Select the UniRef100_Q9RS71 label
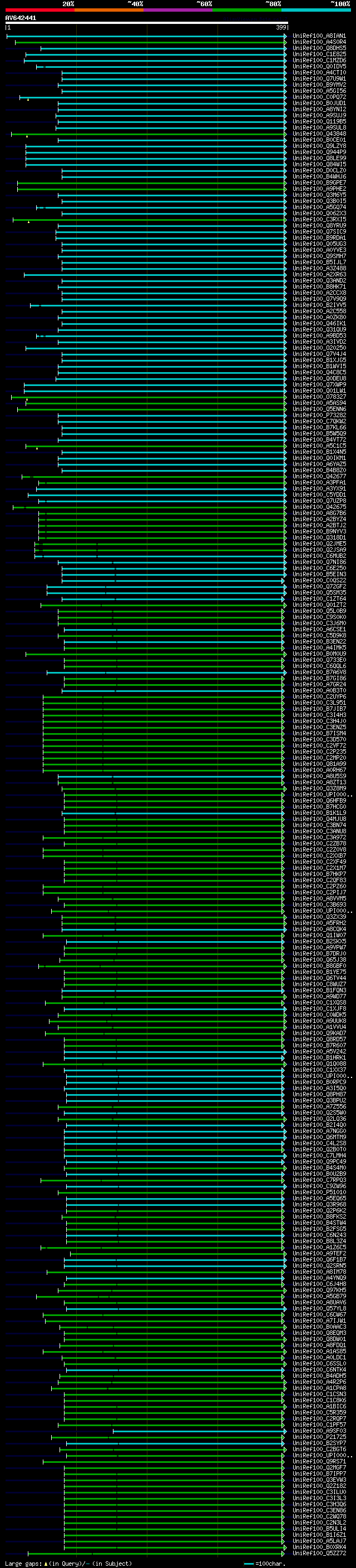 pyautogui.click(x=319, y=1461)
